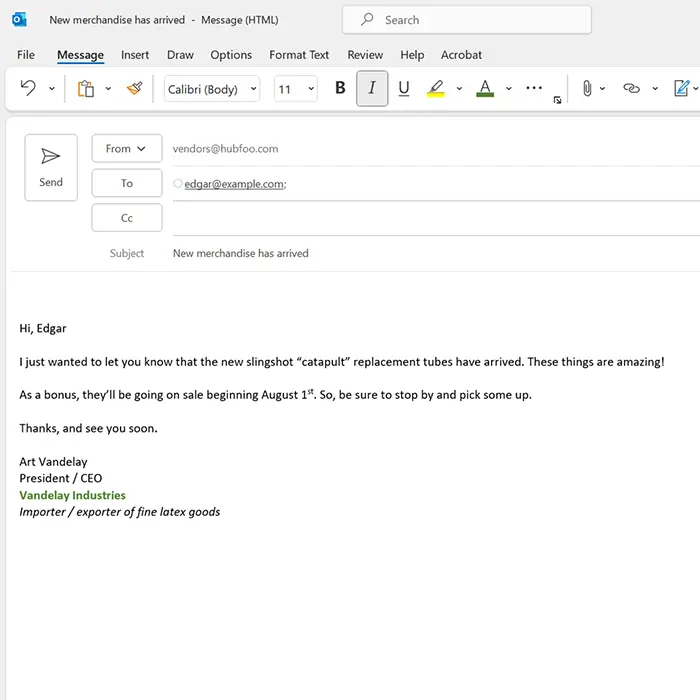The height and width of the screenshot is (700, 700).
Task: Click the Send button
Action: (51, 167)
